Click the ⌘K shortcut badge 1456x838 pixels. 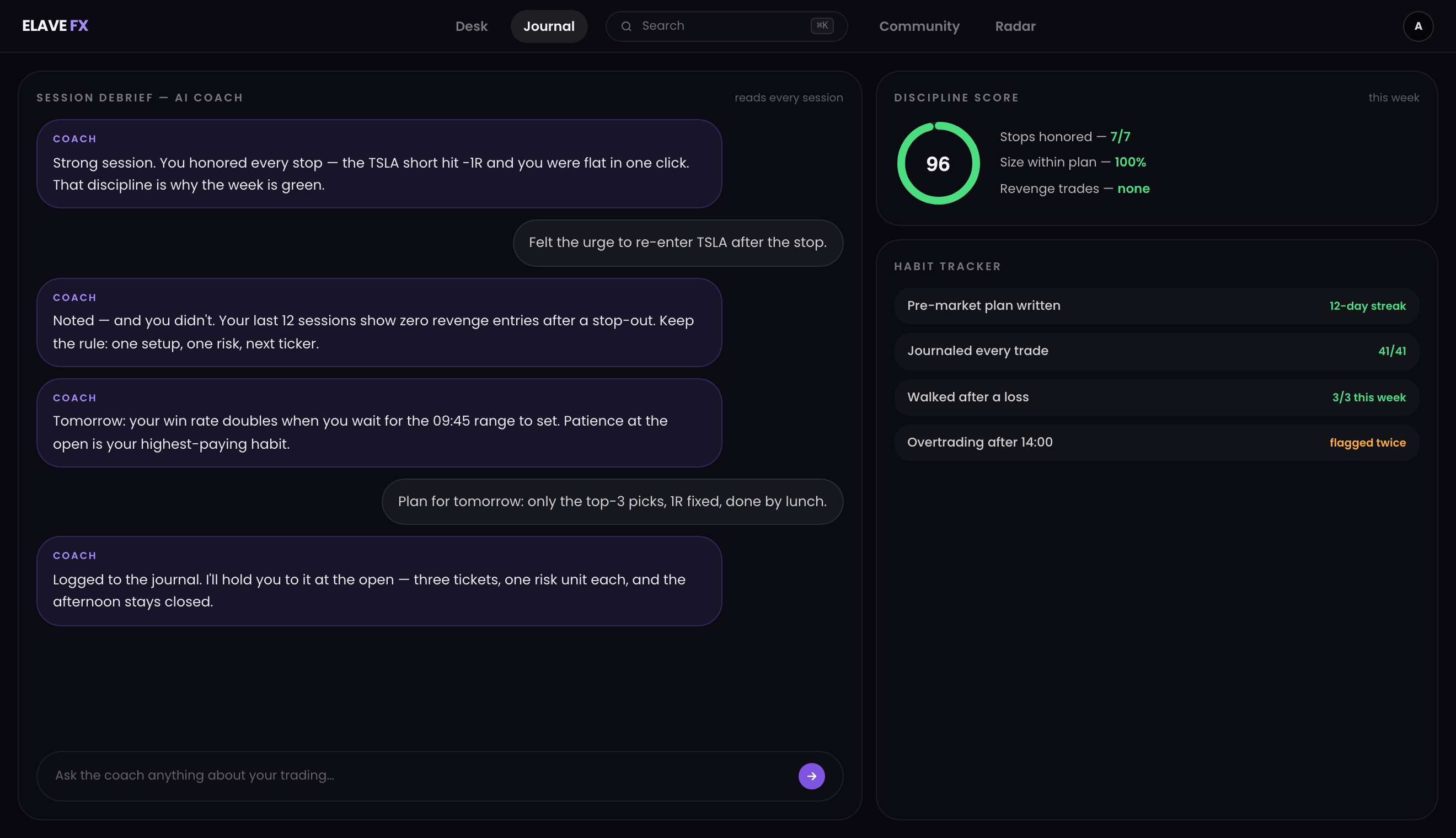(822, 25)
